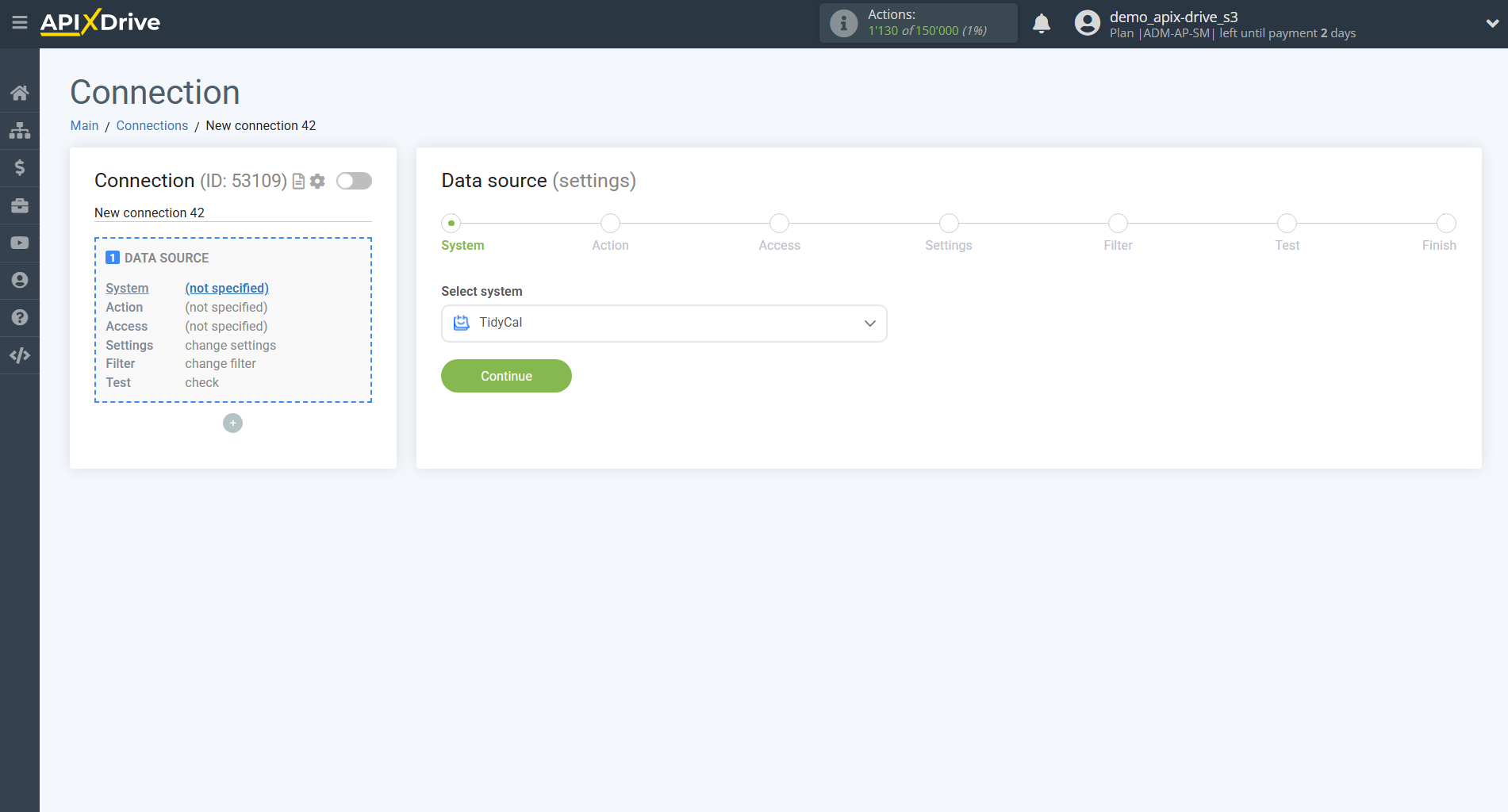
Task: Click the briefcase services icon in sidebar
Action: coord(20,205)
